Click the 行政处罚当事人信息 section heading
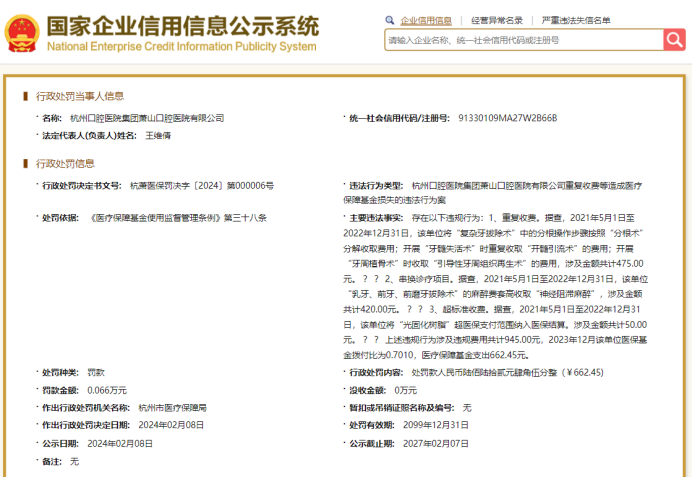This screenshot has height=477, width=692. [x=80, y=96]
